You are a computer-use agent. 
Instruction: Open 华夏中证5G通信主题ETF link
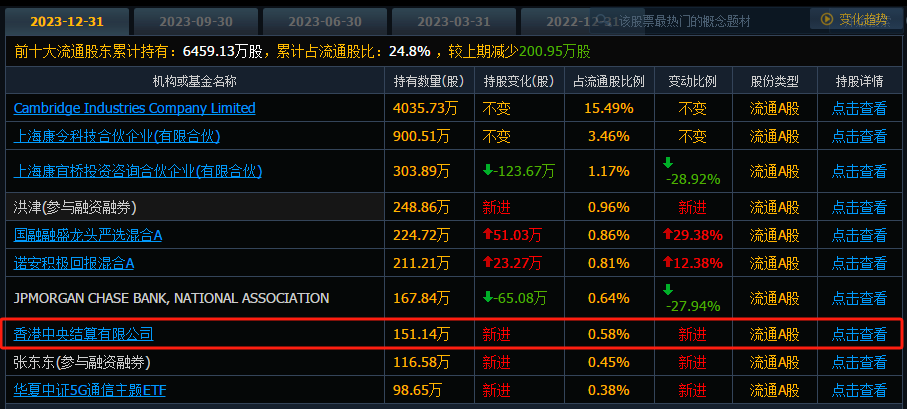click(x=90, y=390)
